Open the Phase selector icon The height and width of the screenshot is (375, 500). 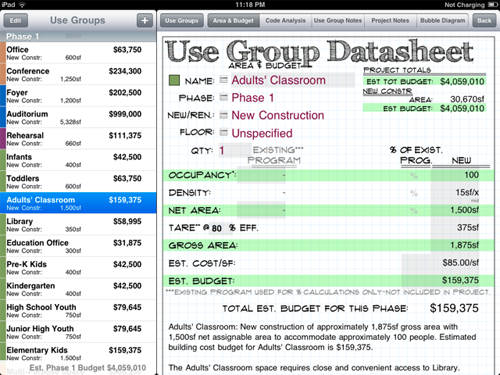[224, 97]
